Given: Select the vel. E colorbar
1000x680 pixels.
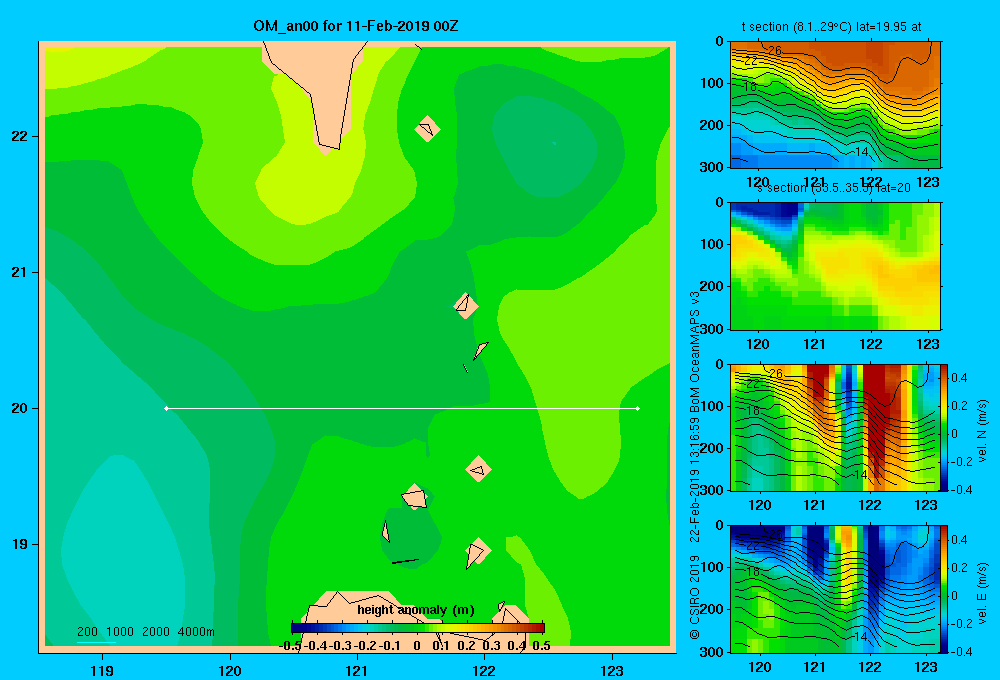Looking at the screenshot, I should point(944,589).
